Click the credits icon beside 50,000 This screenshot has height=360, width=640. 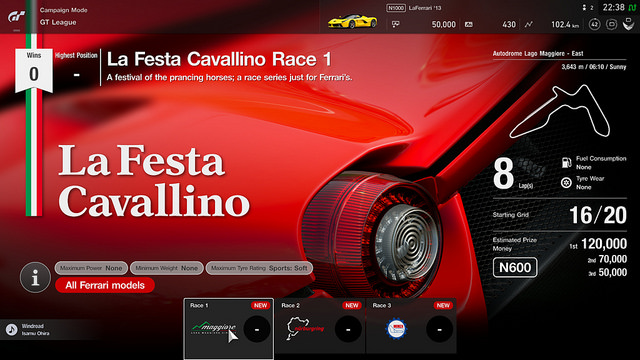click(396, 24)
